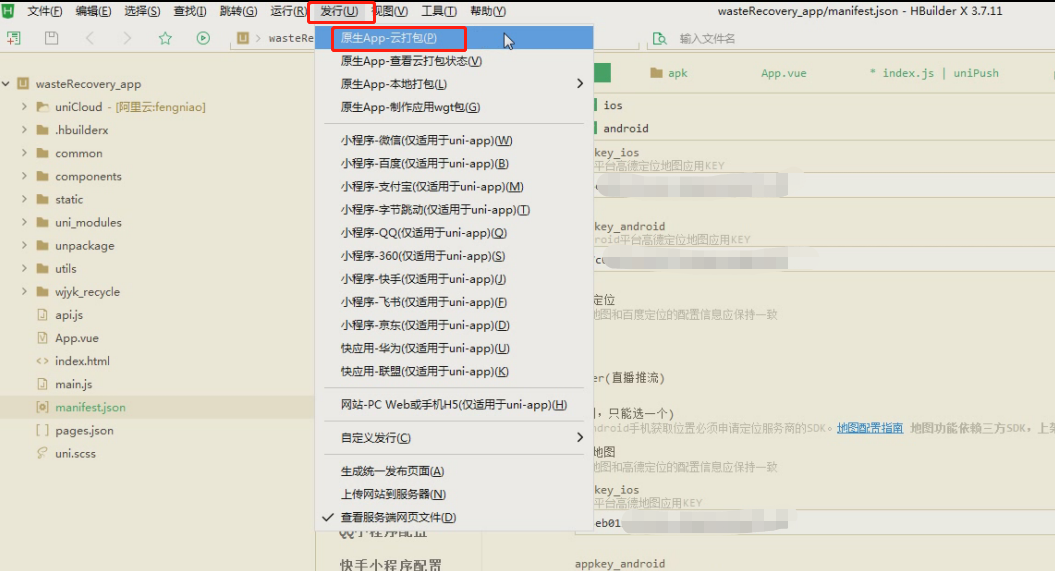Open the 帮助(Y) menu

click(488, 11)
